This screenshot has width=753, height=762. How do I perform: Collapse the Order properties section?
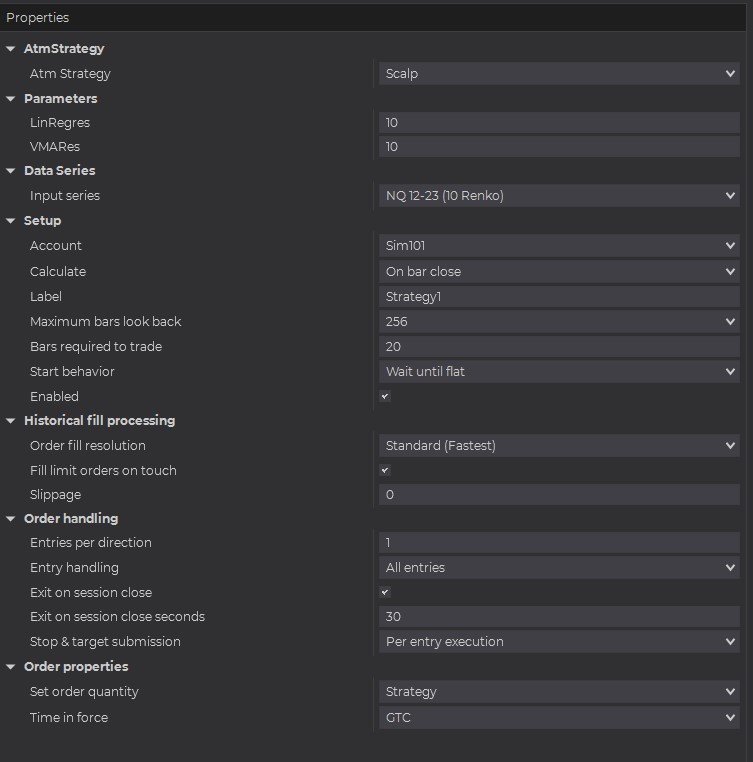pyautogui.click(x=11, y=667)
